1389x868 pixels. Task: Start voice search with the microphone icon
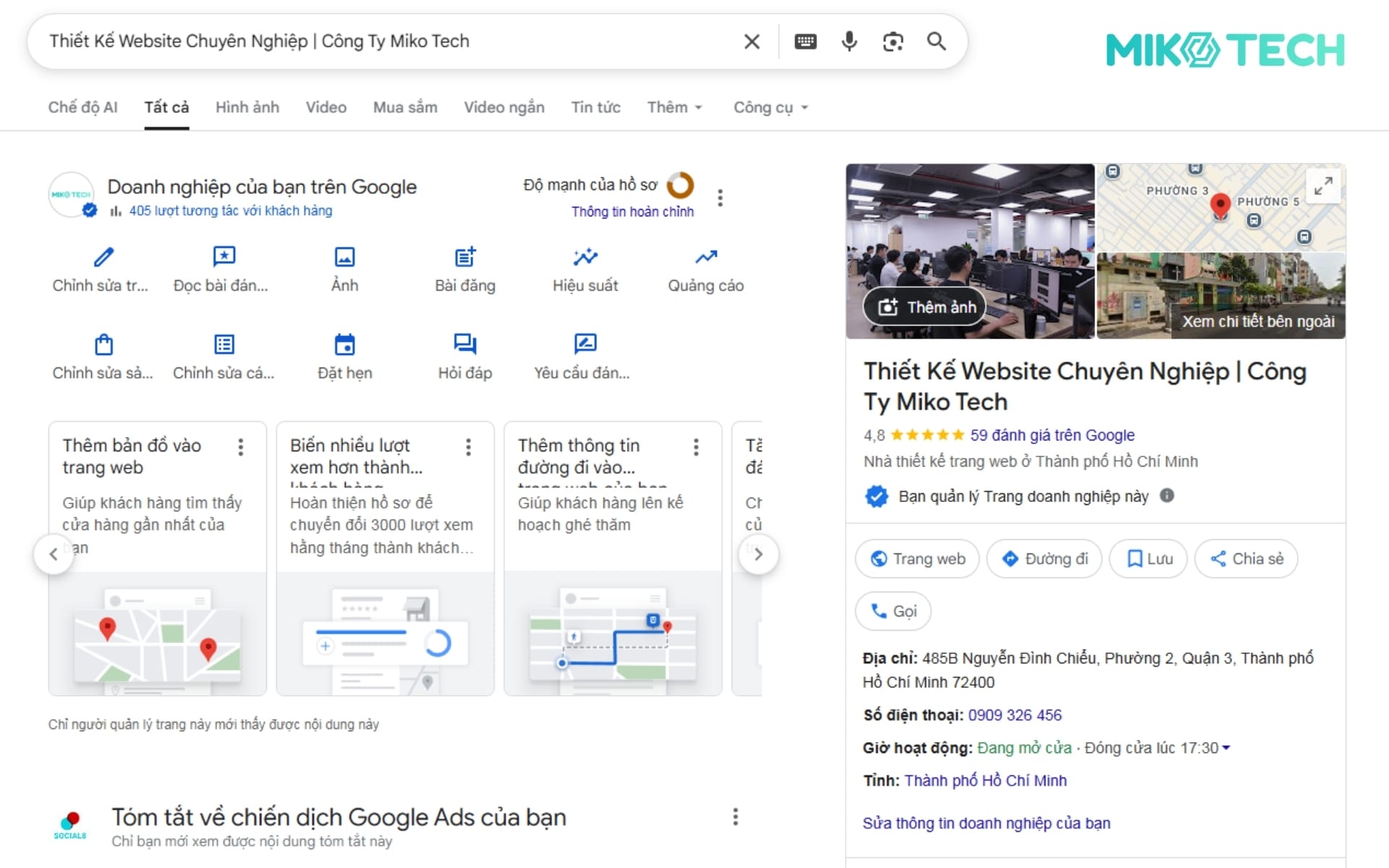click(x=849, y=41)
